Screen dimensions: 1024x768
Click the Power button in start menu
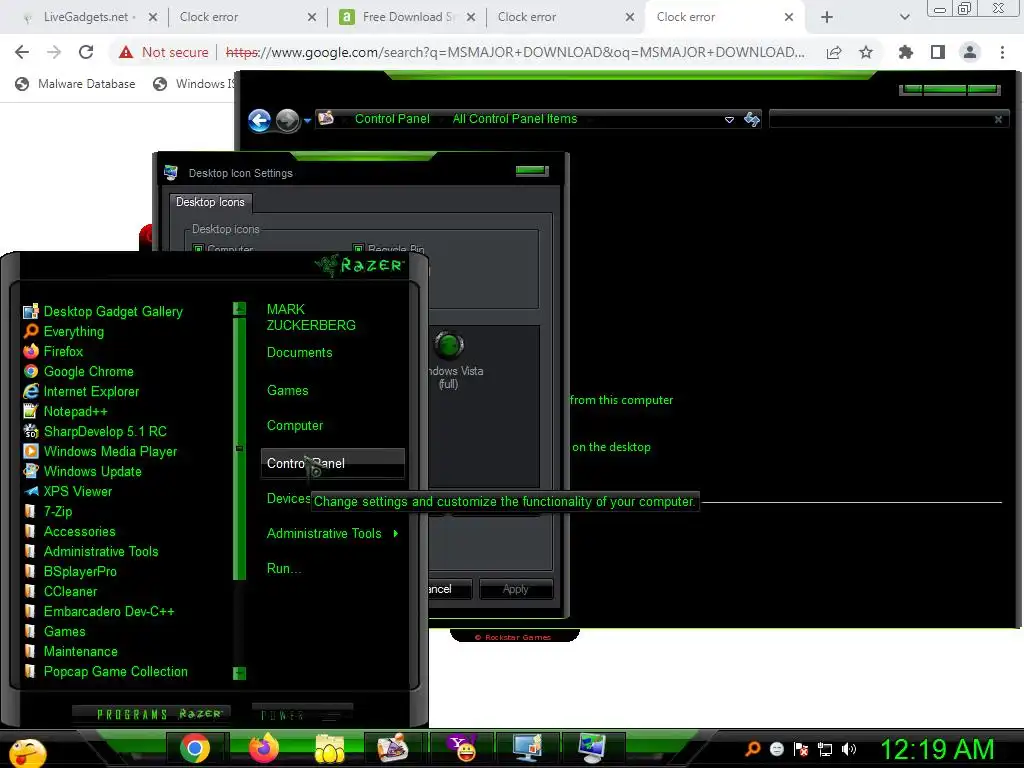pos(302,715)
